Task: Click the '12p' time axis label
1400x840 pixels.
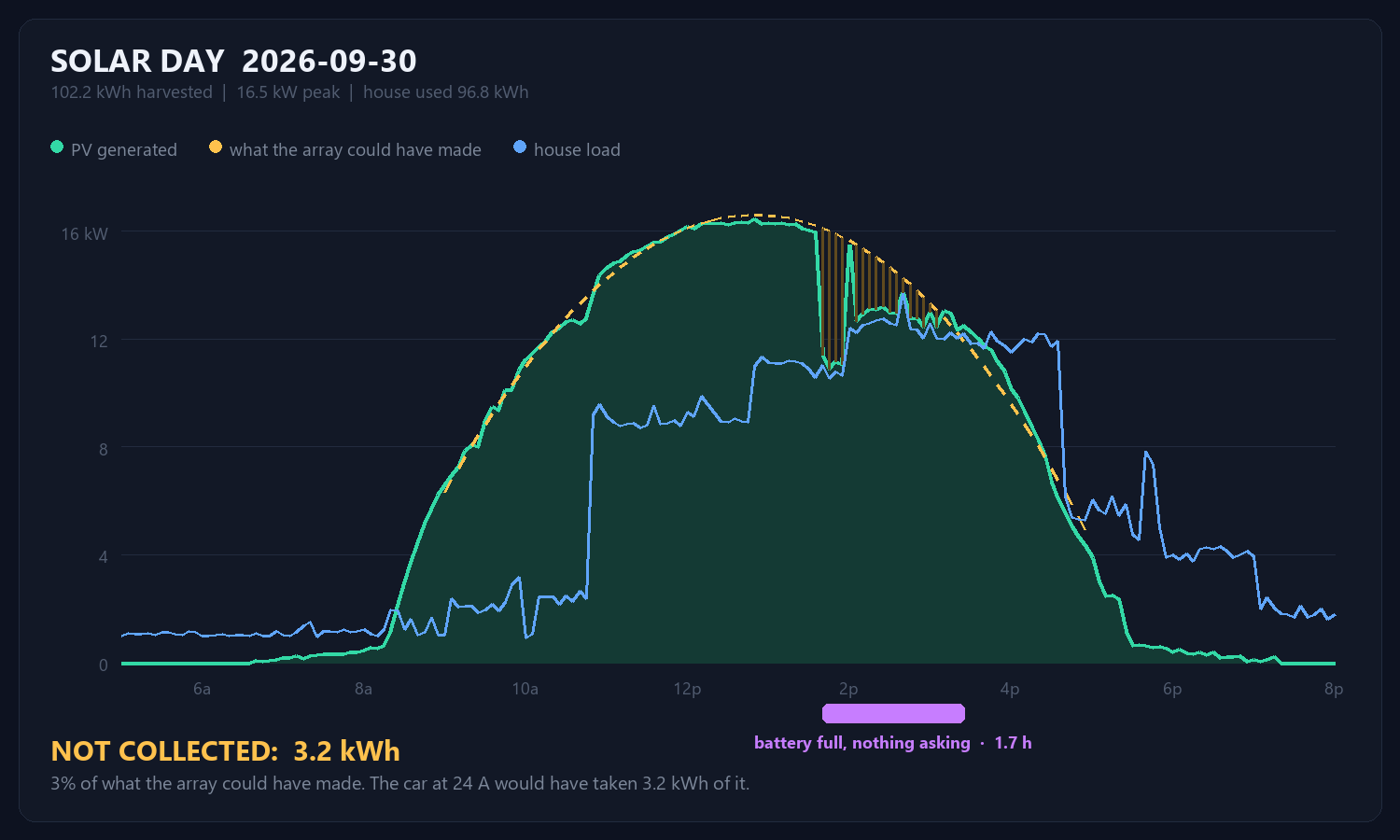Action: (687, 689)
